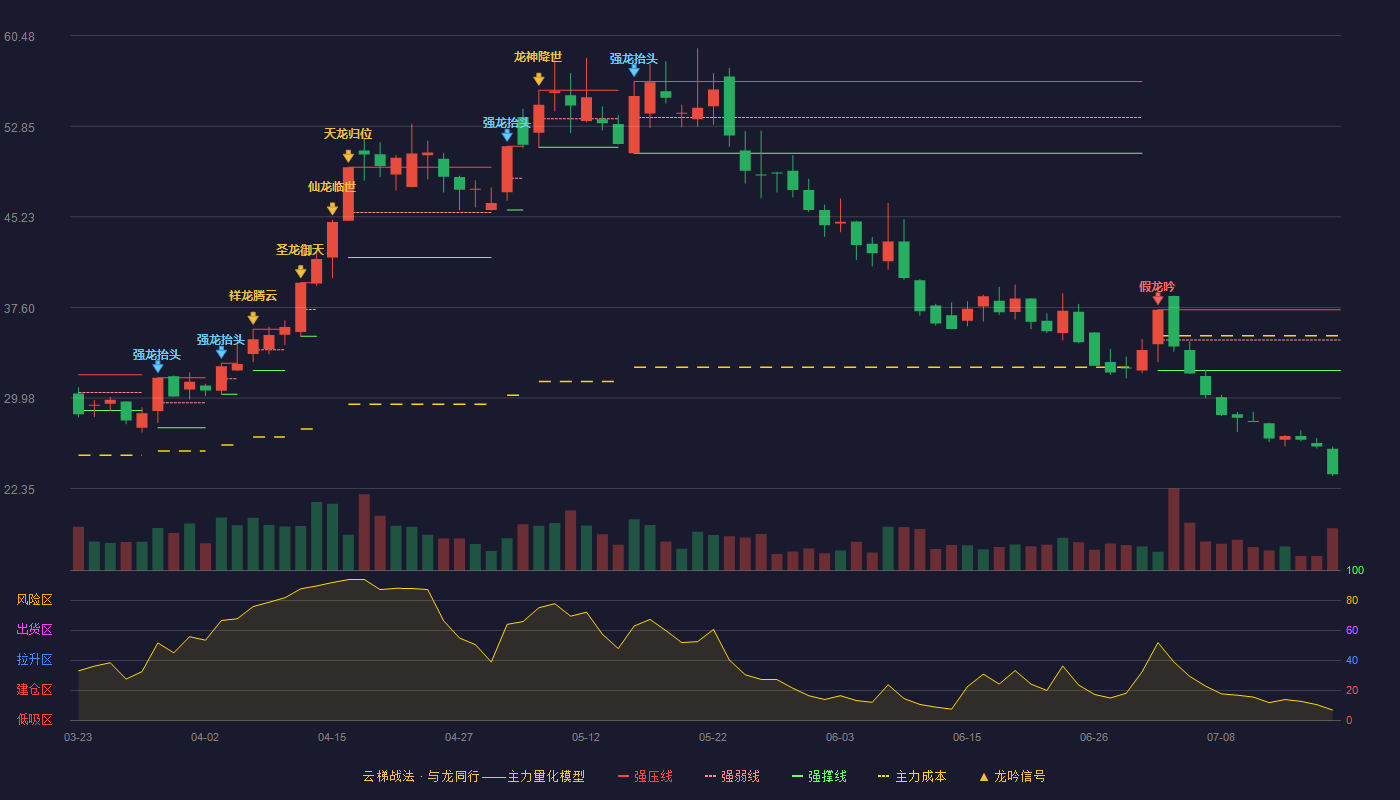Click the 龙吟信号 triangle legend icon
1400x800 pixels.
984,776
